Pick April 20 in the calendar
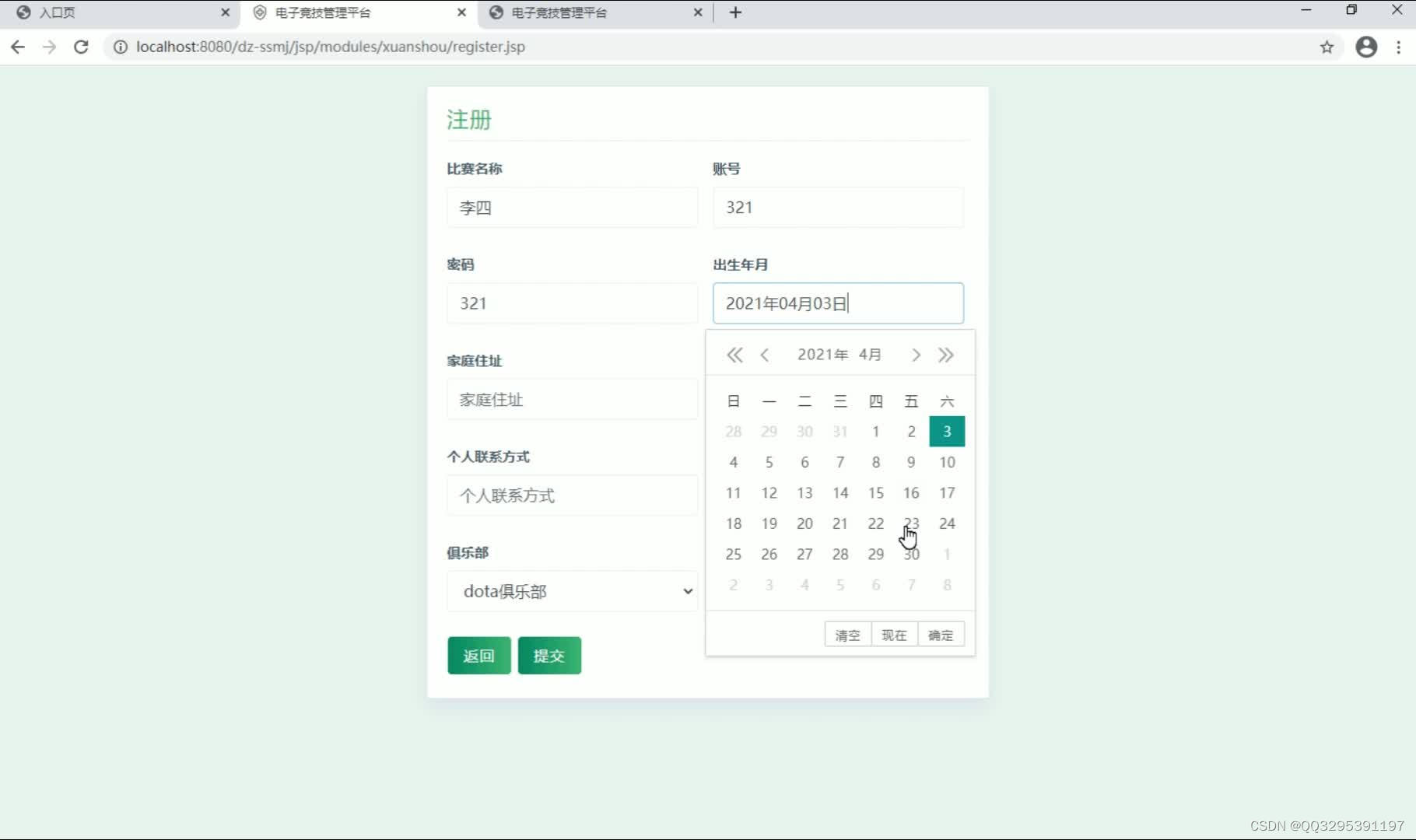This screenshot has width=1416, height=840. [x=804, y=523]
